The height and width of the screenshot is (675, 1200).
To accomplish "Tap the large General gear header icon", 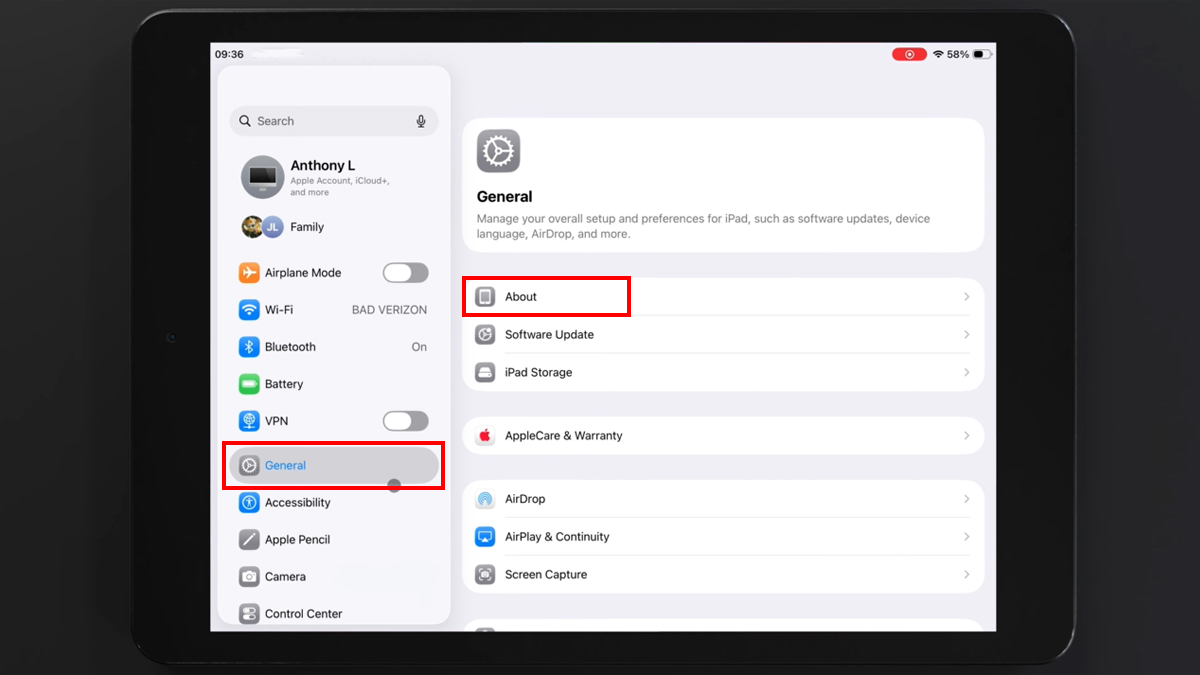I will 498,151.
